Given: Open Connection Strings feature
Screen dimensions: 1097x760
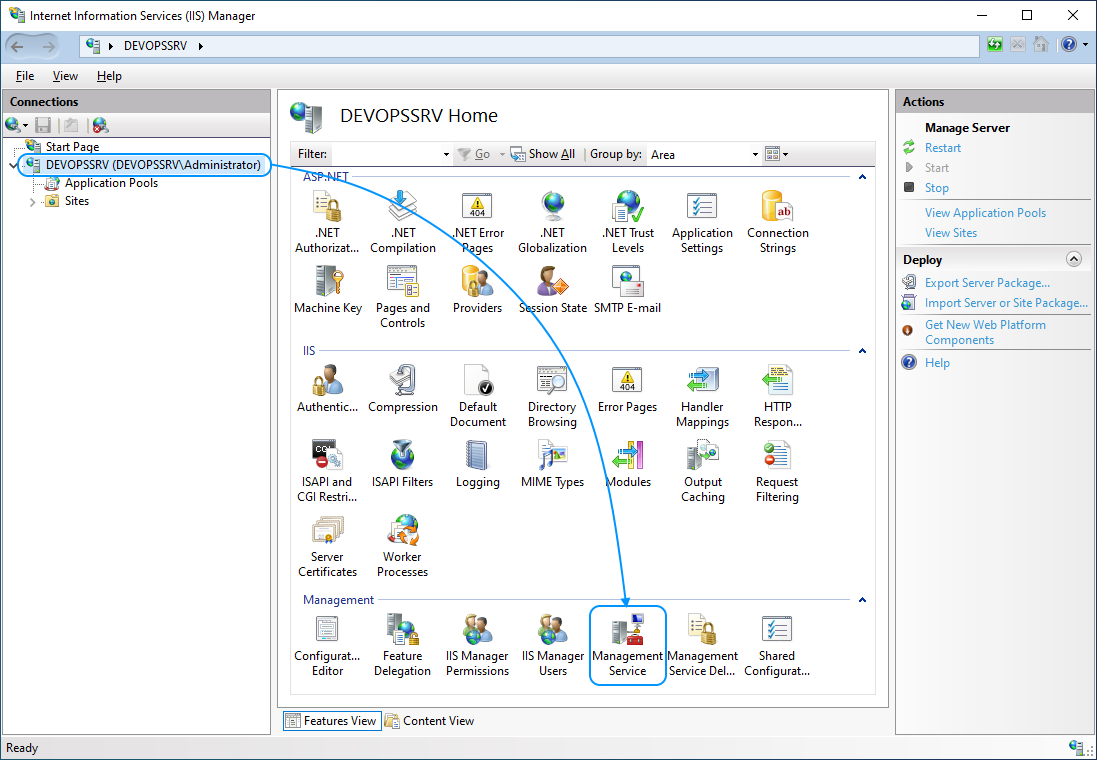Looking at the screenshot, I should (777, 223).
